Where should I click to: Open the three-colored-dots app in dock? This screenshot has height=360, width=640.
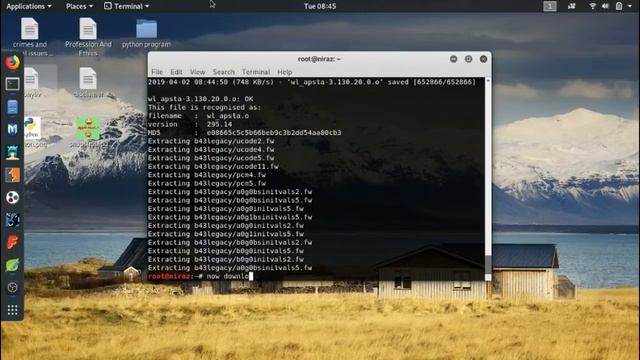(x=12, y=198)
